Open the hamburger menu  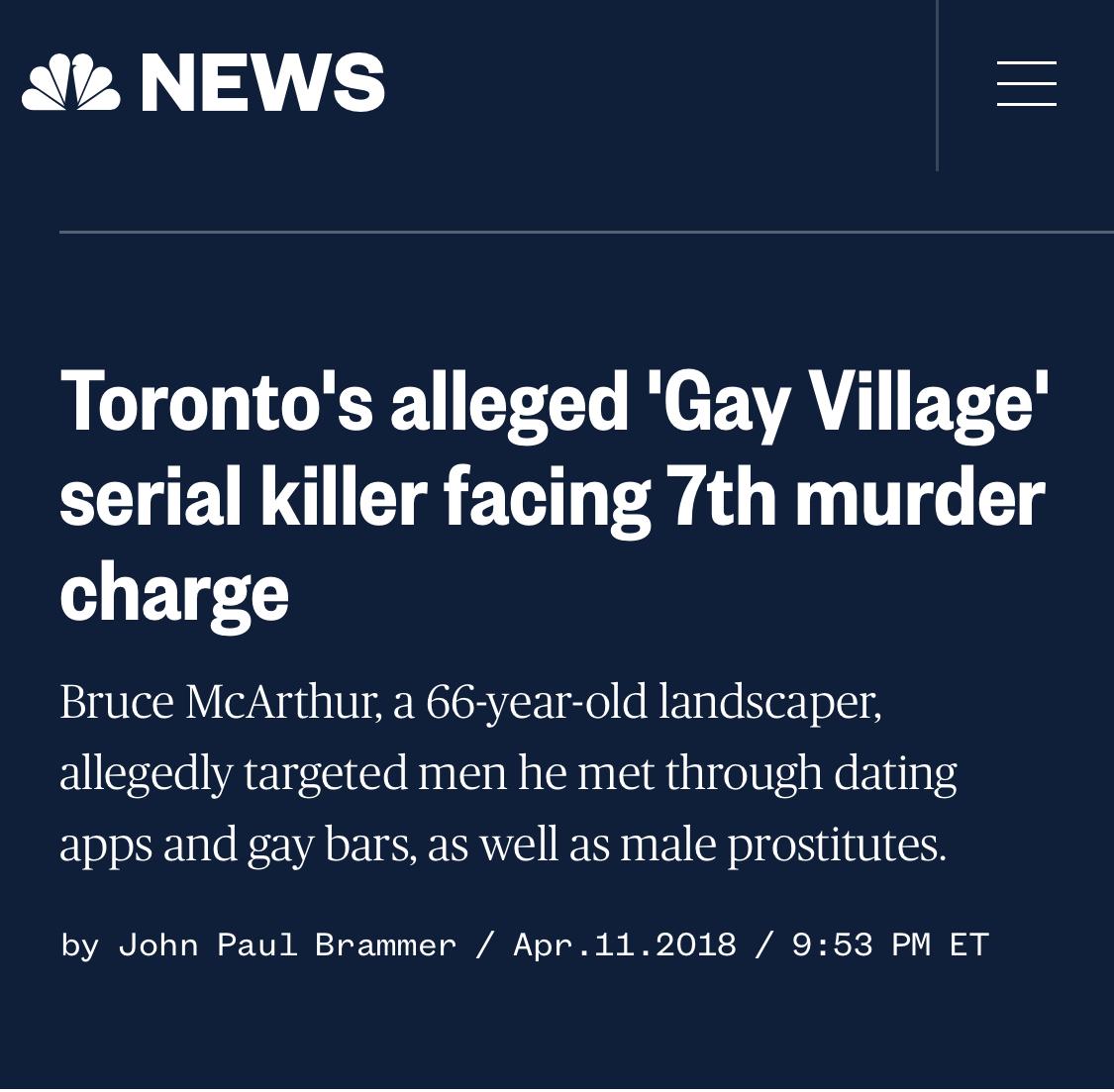click(1026, 84)
